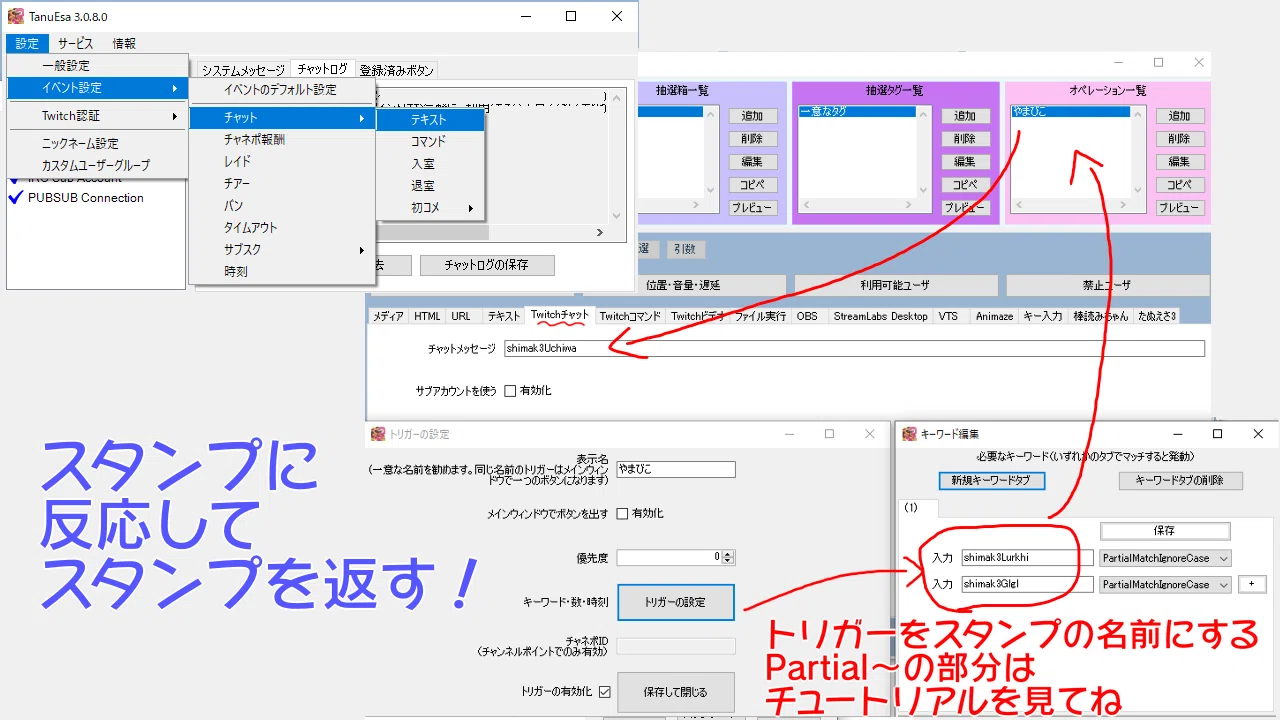Click 追加 in the 抽選箱一覧 panel
1280x720 pixels.
tap(752, 116)
